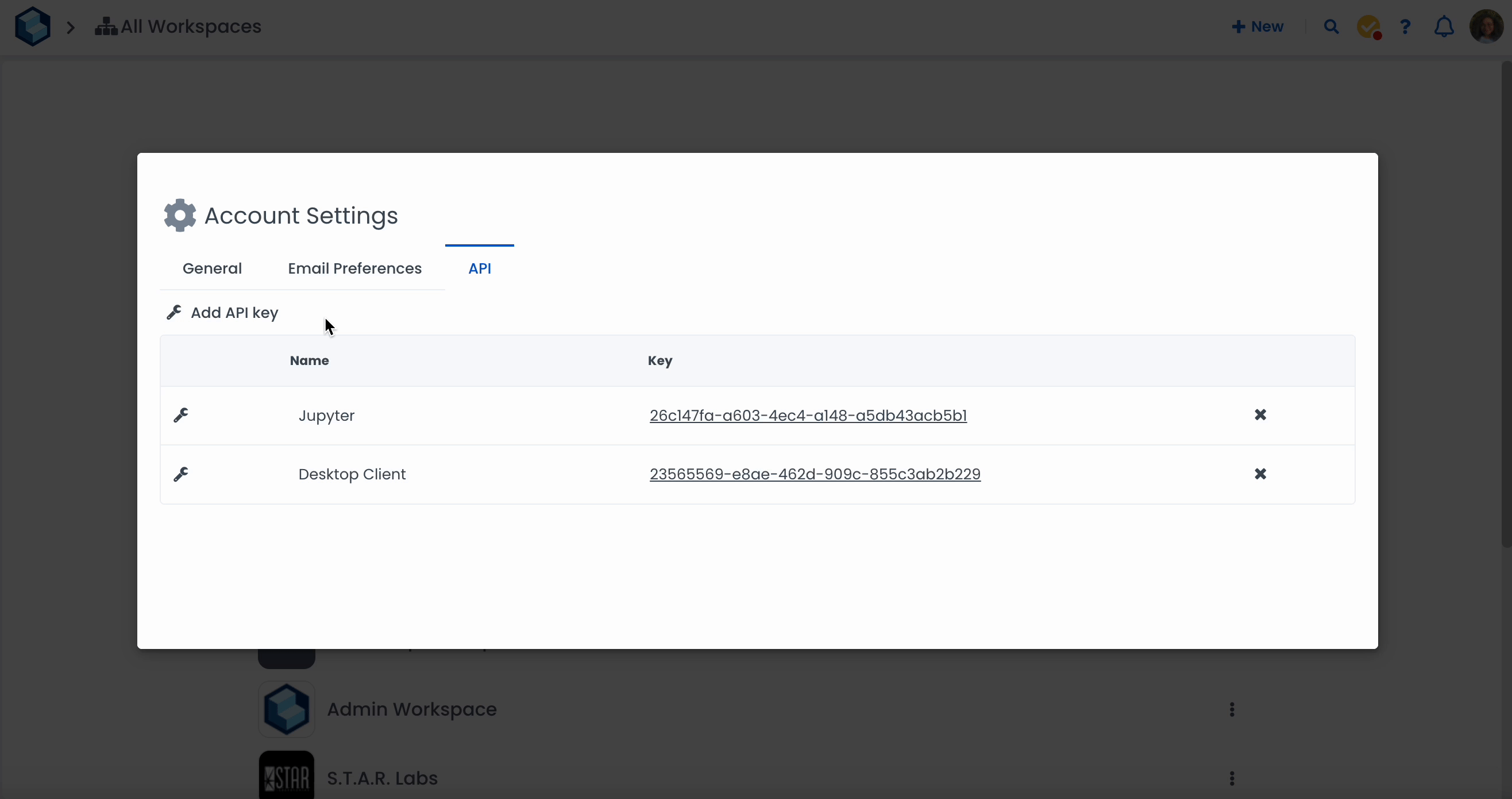The width and height of the screenshot is (1512, 799).
Task: Click the Desktop Client key link
Action: click(x=815, y=474)
